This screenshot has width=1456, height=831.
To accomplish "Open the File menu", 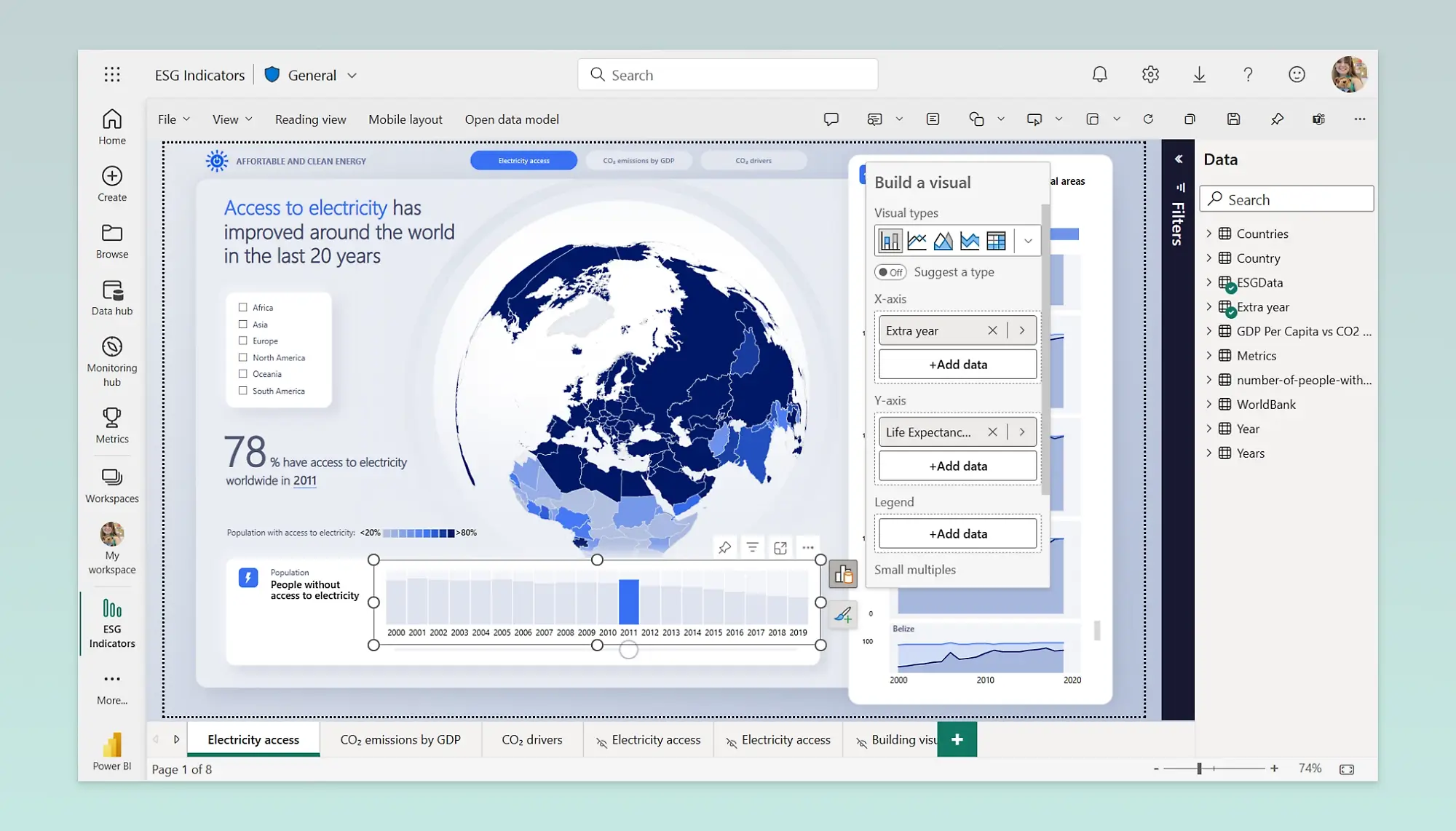I will [x=167, y=119].
